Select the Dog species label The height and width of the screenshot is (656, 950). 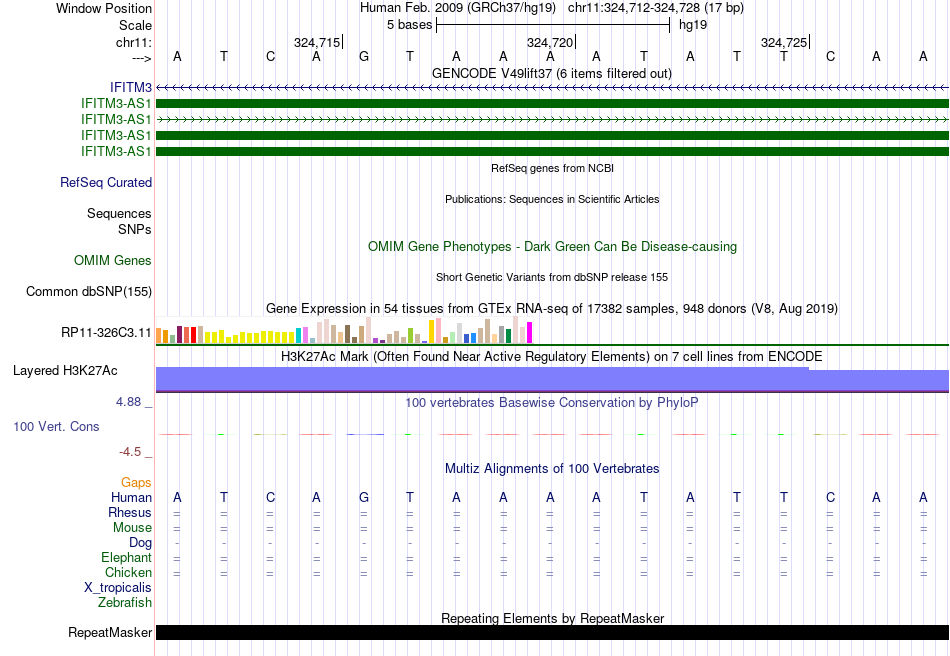pyautogui.click(x=141, y=543)
